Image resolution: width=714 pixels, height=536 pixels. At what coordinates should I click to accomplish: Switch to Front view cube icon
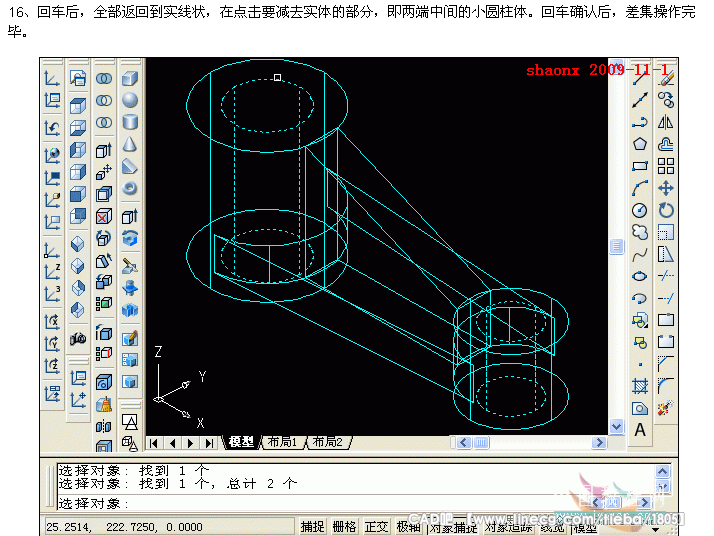(x=78, y=194)
